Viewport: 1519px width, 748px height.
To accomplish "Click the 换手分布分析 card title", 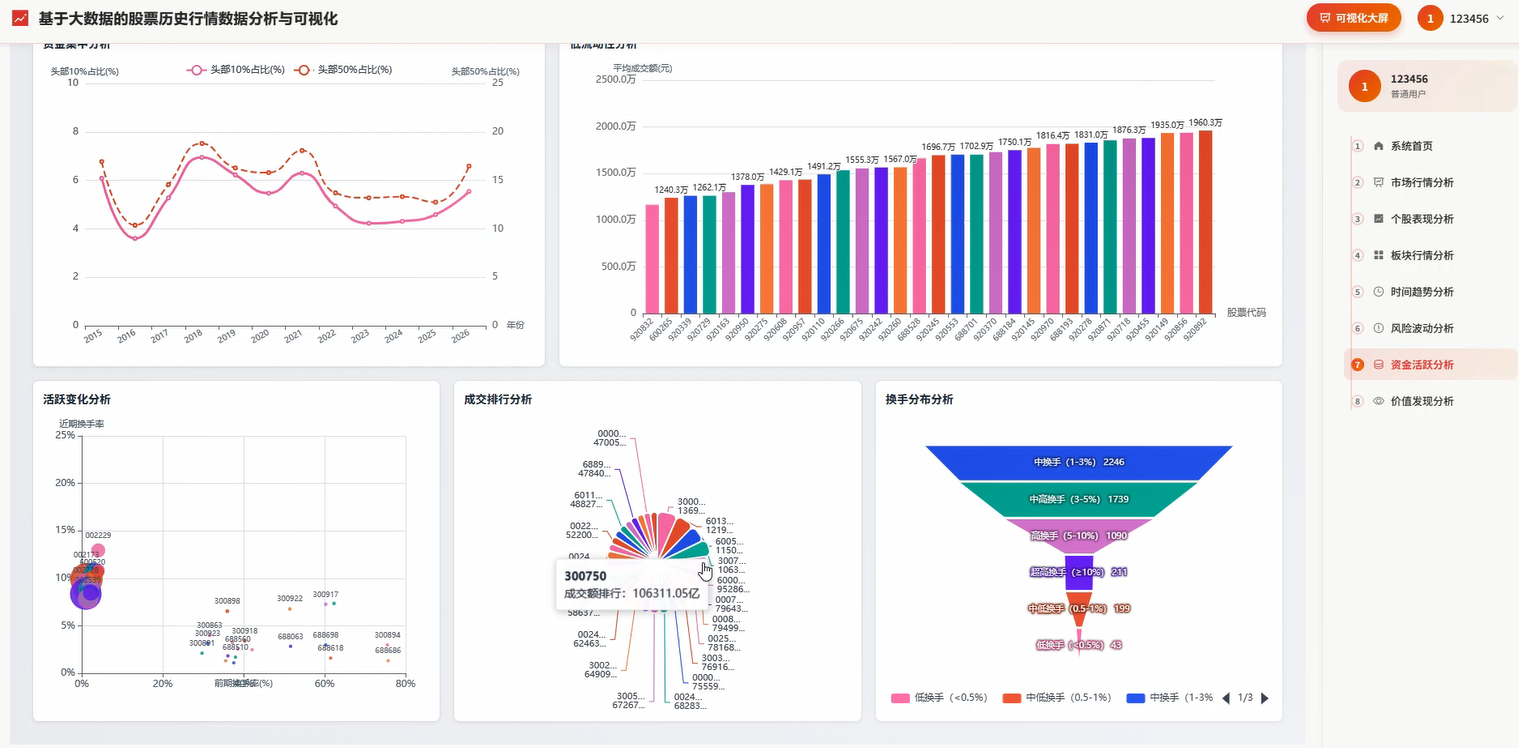I will [919, 399].
